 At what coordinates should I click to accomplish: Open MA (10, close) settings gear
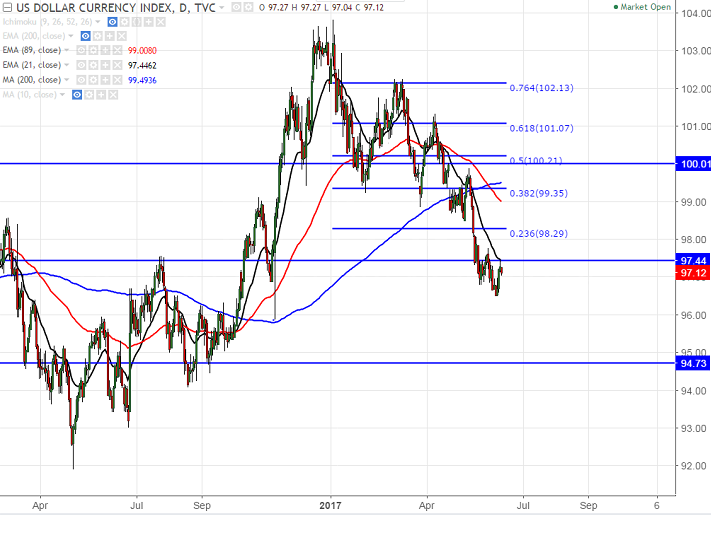click(x=89, y=95)
